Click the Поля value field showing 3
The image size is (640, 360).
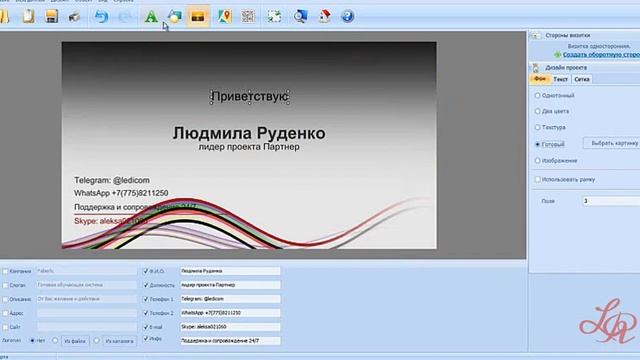click(611, 201)
